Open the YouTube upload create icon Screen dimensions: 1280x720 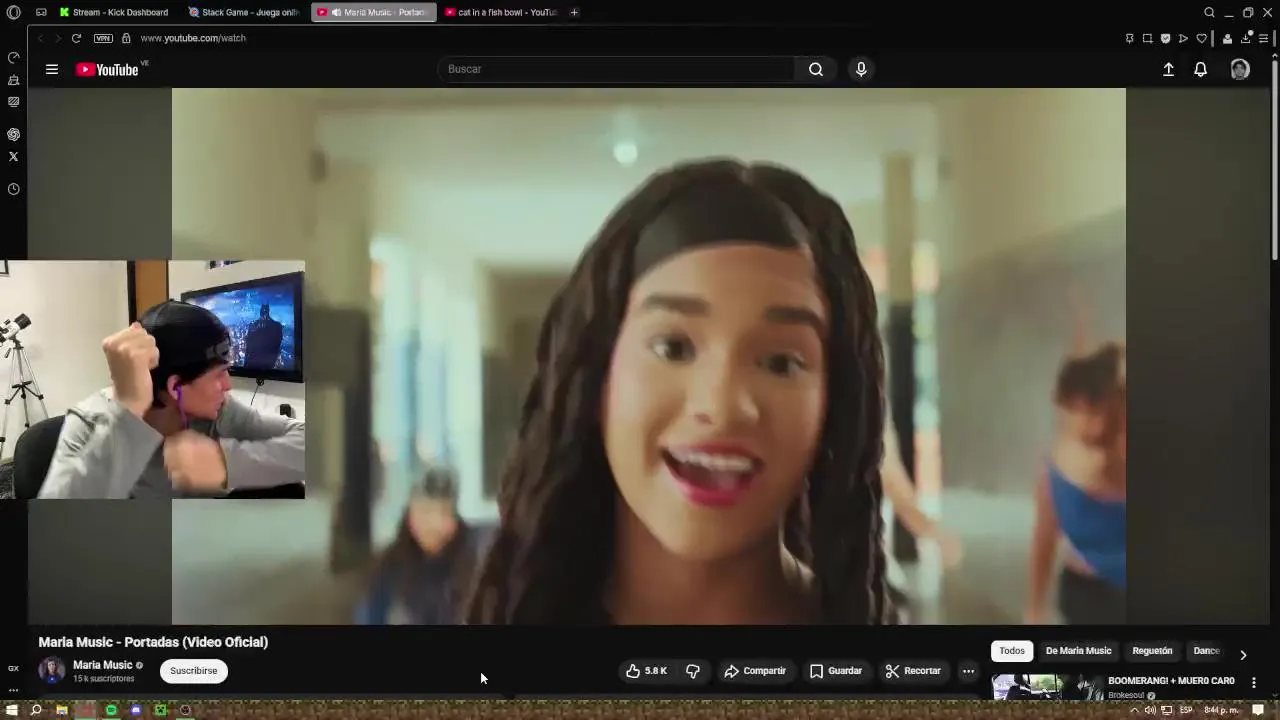[1168, 69]
